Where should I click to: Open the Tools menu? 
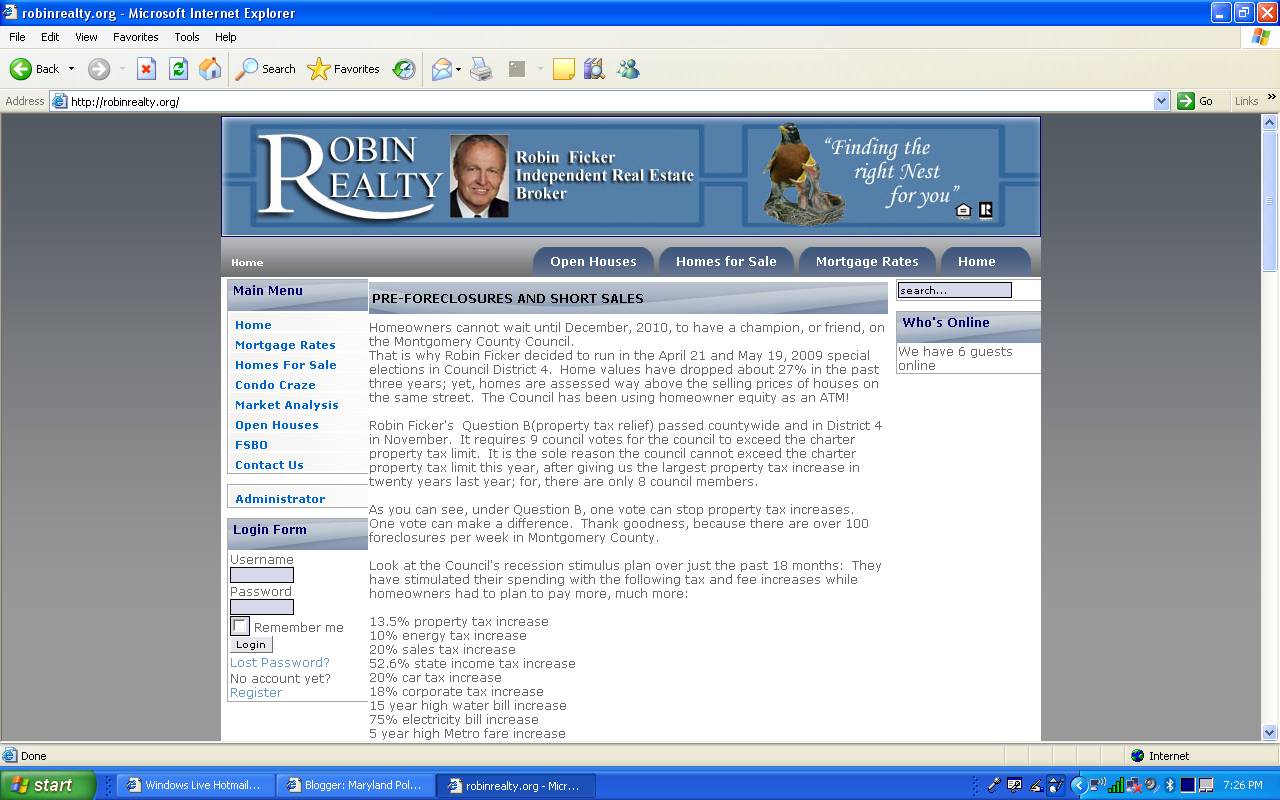(187, 37)
